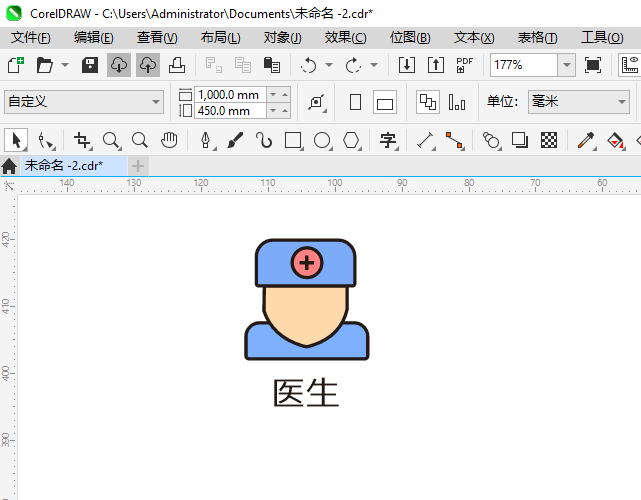Screen dimensions: 641x500
Task: Open the 布局(L) menu
Action: coord(220,38)
